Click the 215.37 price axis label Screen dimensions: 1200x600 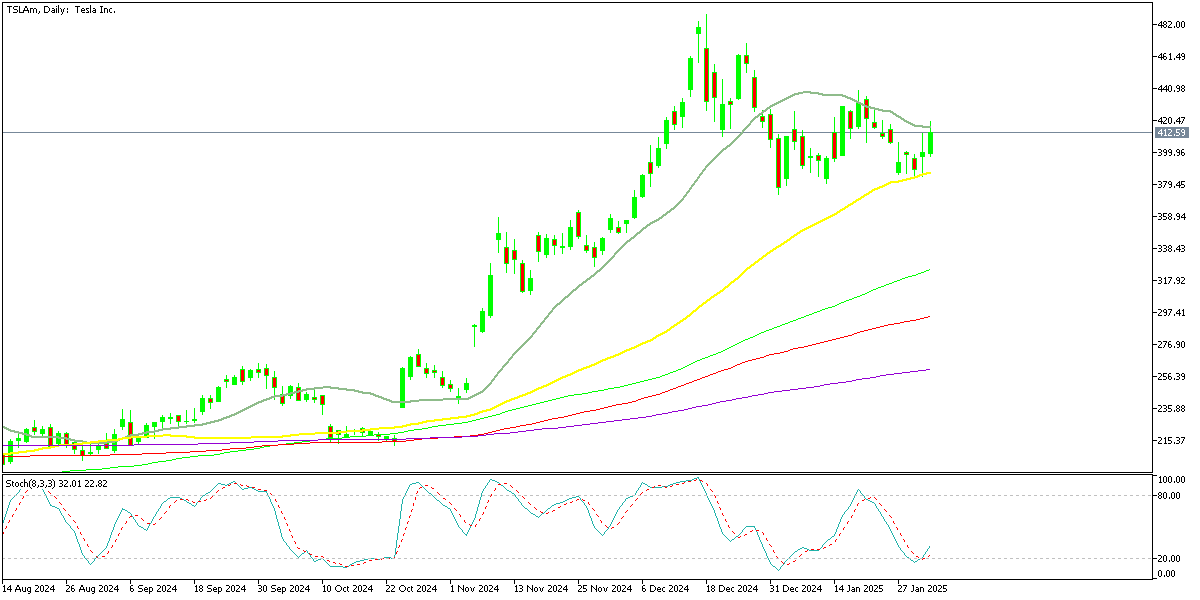[x=1171, y=441]
